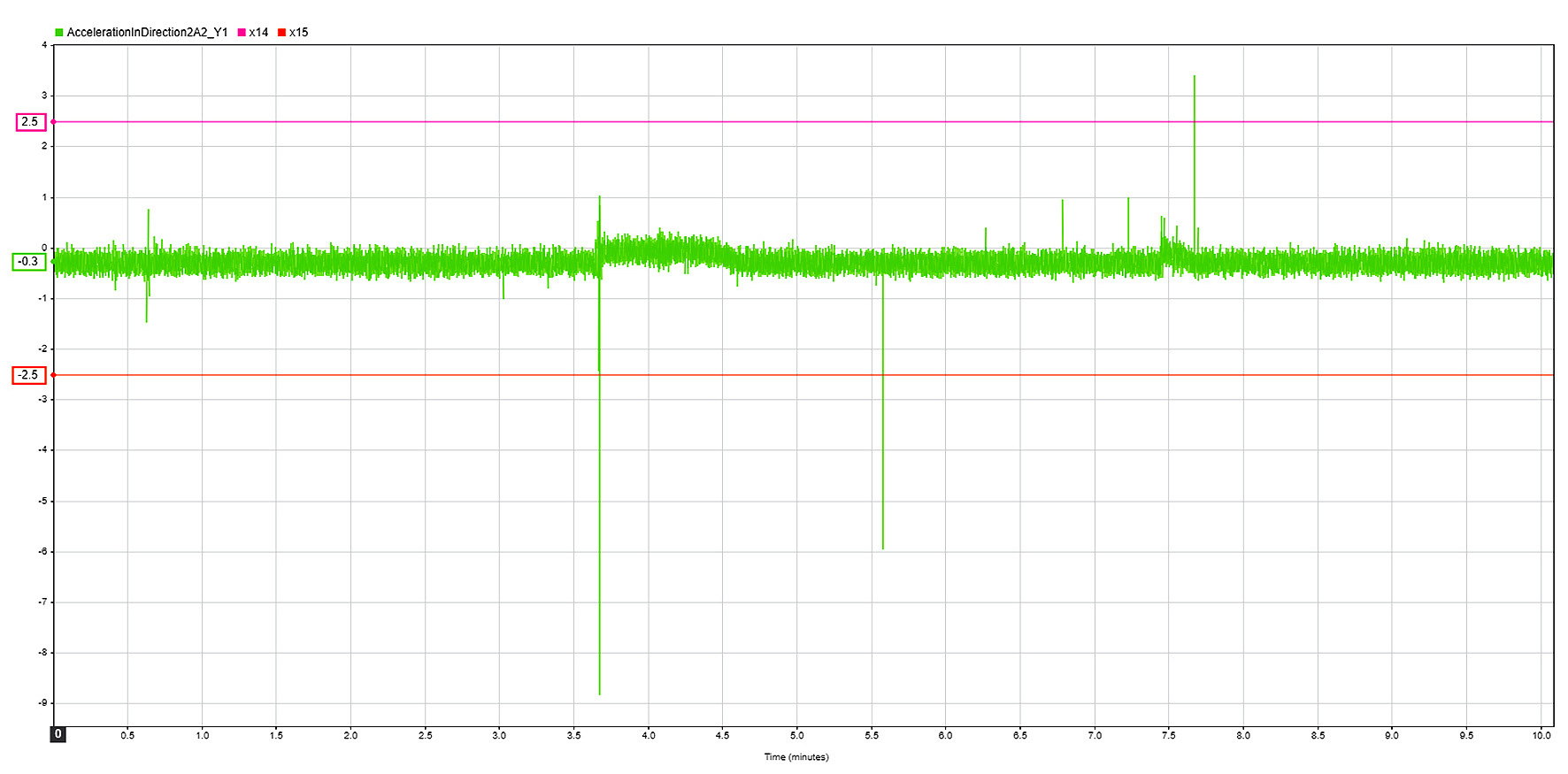Screen dimensions: 1568x774
Task: Click the black 0 time cursor marker
Action: (x=58, y=734)
